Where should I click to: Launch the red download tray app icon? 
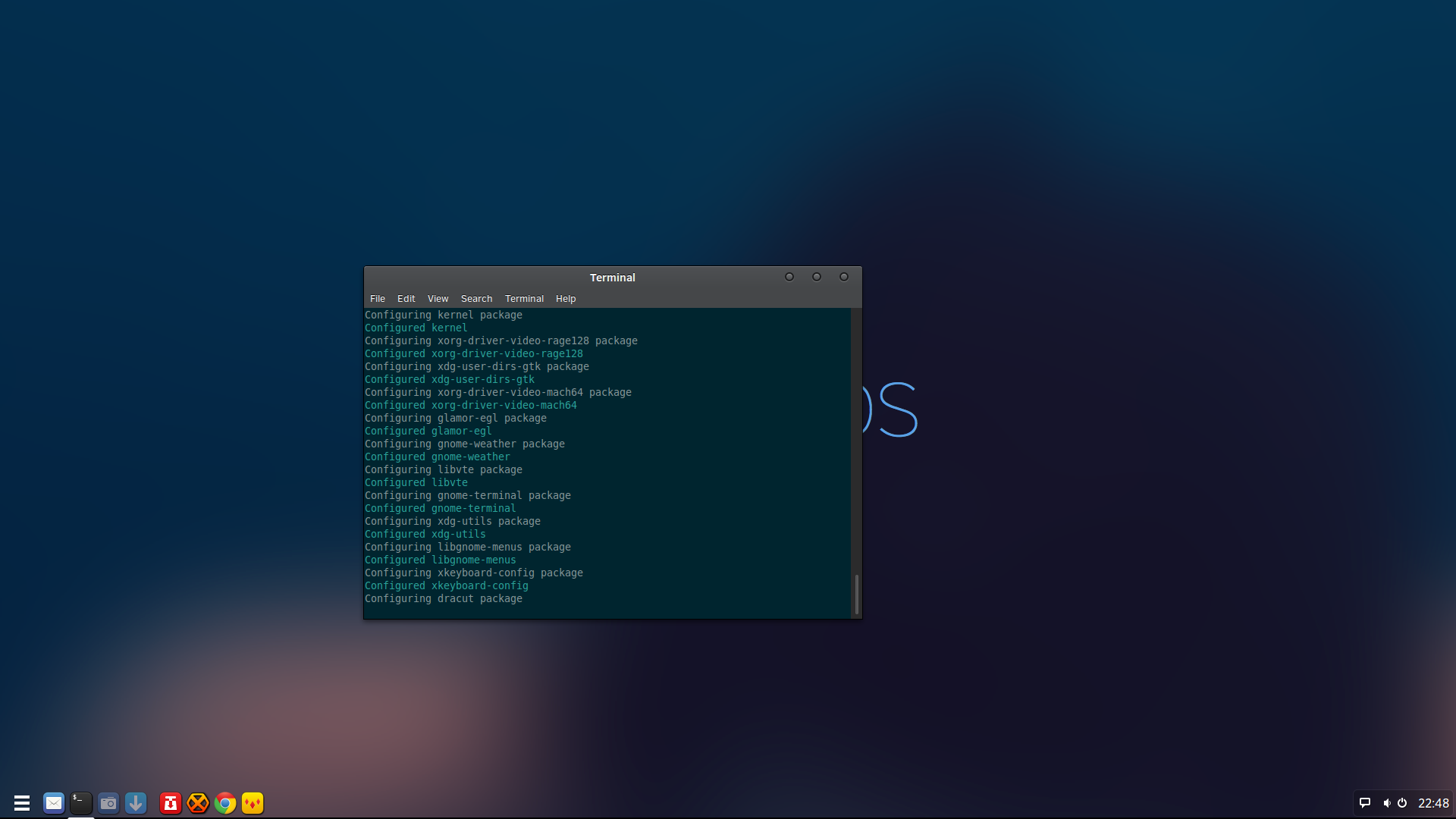[x=171, y=803]
